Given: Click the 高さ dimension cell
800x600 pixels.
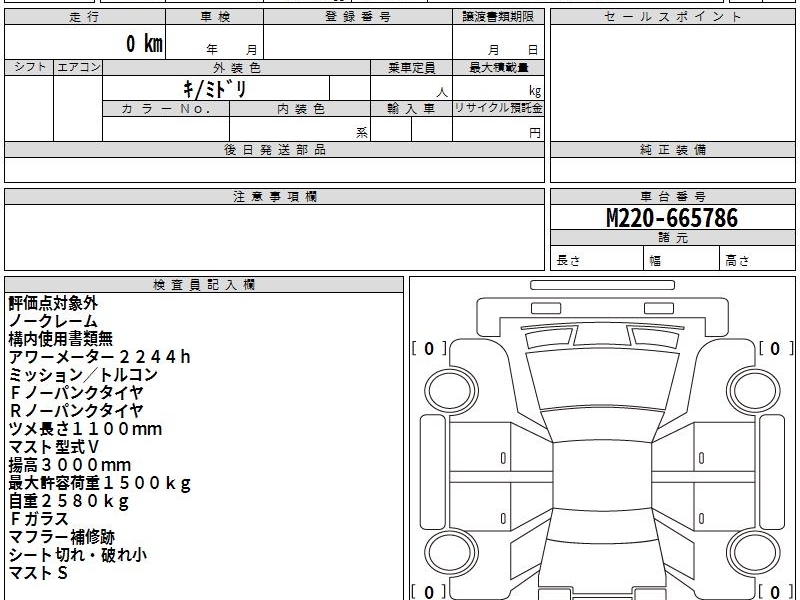Looking at the screenshot, I should point(757,258).
